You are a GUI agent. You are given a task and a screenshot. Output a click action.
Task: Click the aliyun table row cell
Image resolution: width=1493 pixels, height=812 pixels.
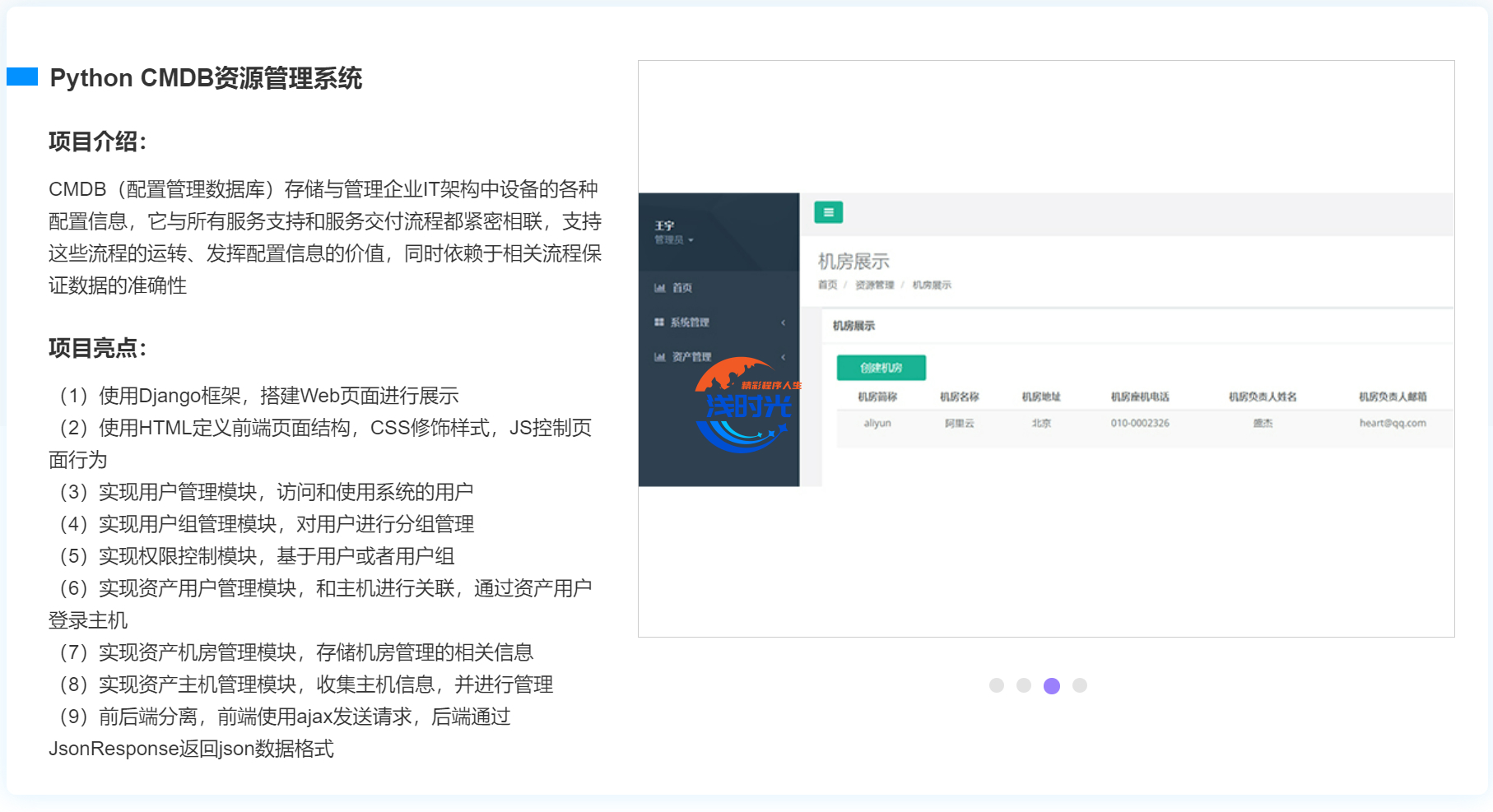coord(877,423)
